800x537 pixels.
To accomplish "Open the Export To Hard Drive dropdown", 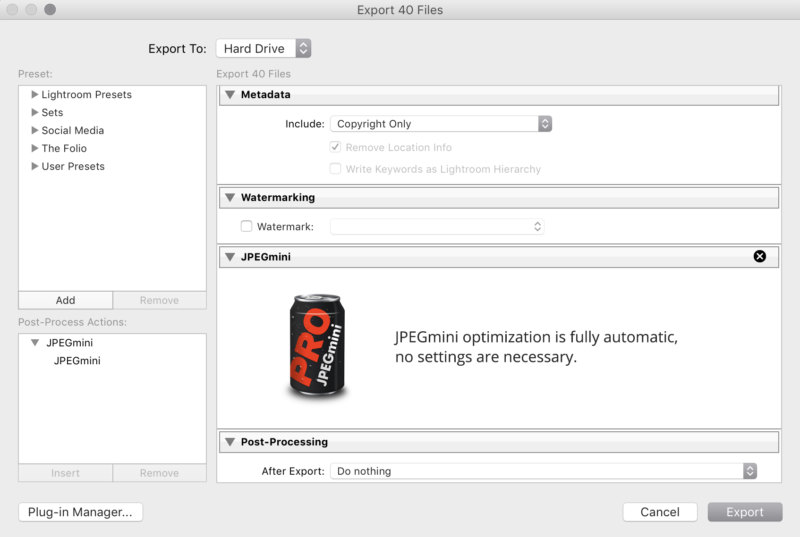I will tap(263, 48).
